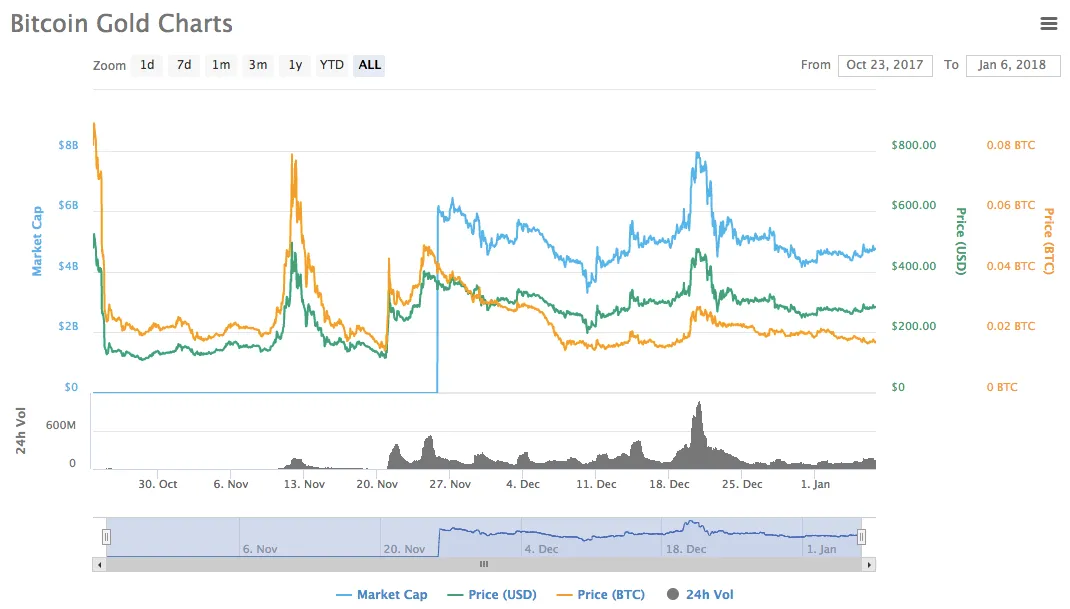Set zoom to 1y
1070x609 pixels.
pyautogui.click(x=295, y=65)
